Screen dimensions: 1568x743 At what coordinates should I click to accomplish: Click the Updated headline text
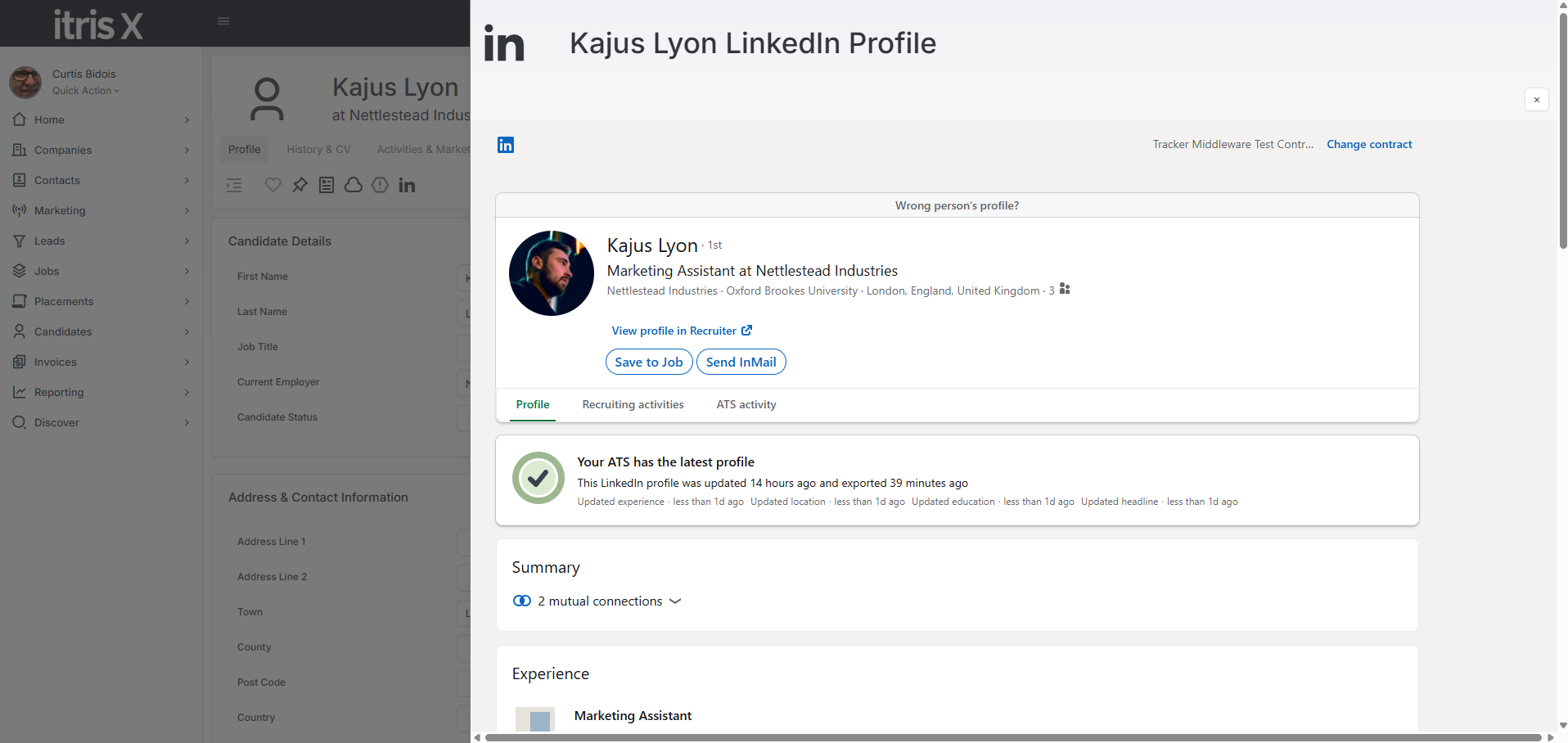click(x=1120, y=502)
